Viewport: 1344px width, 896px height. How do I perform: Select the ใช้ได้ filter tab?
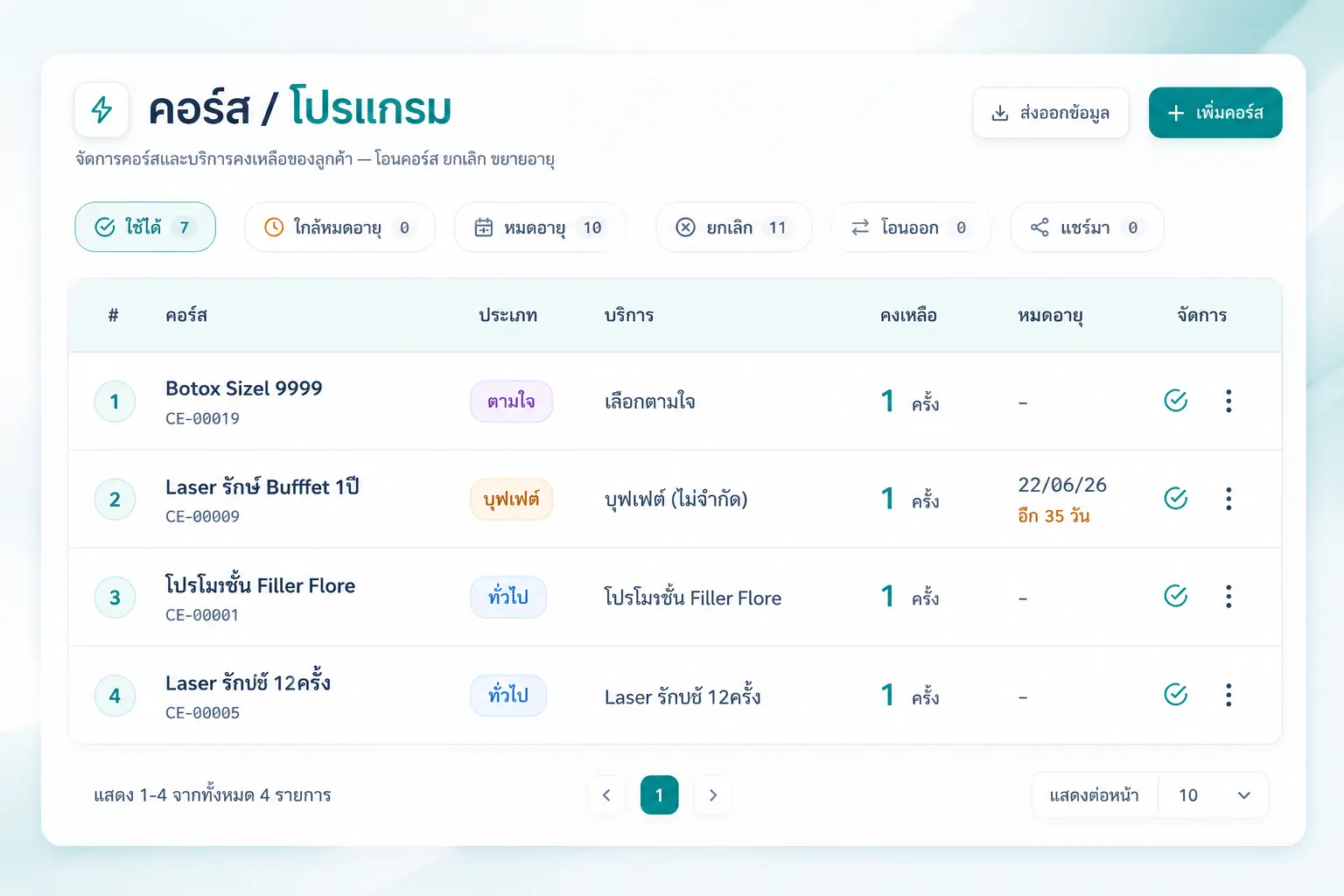pos(145,227)
